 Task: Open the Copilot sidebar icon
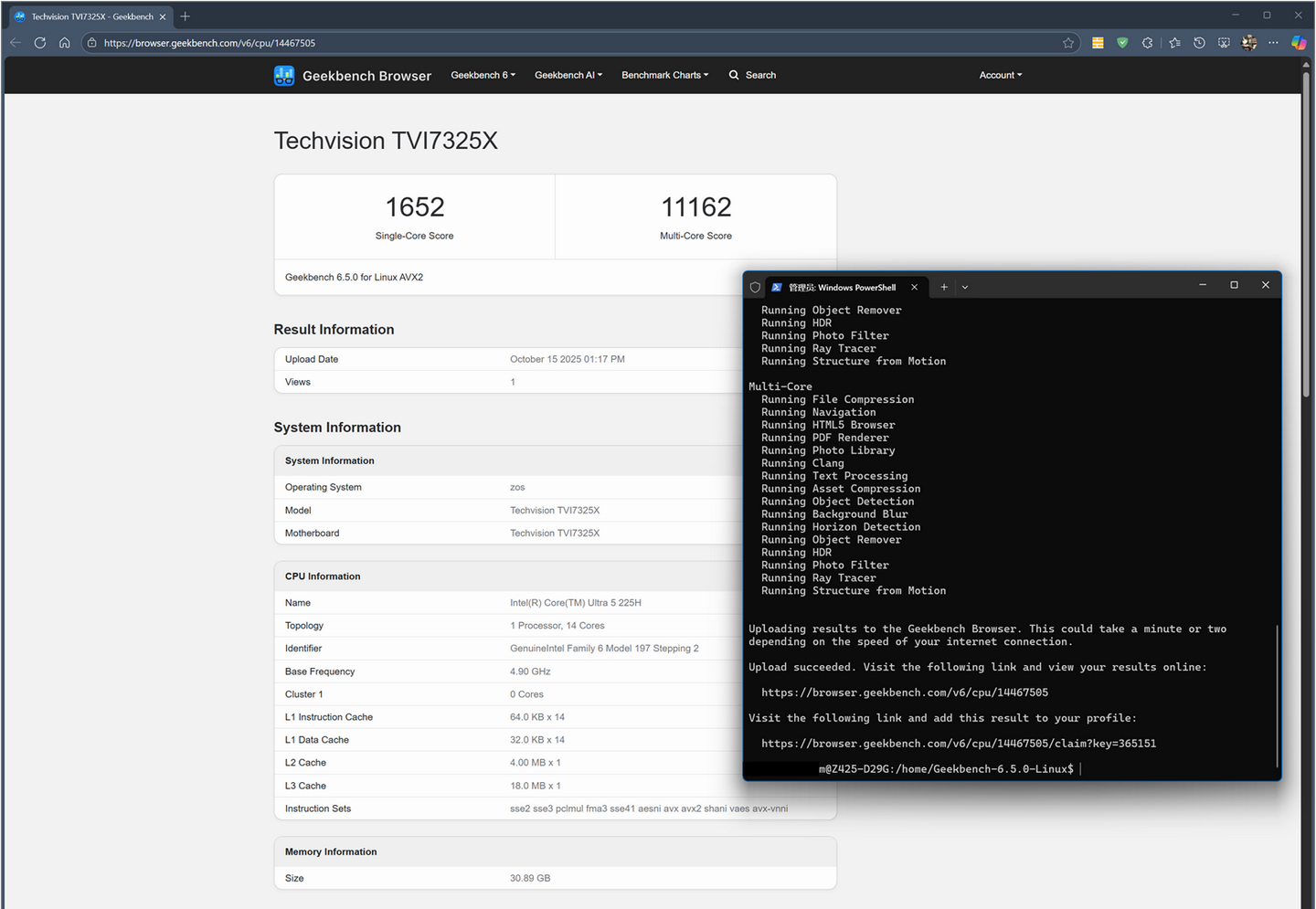click(x=1298, y=43)
